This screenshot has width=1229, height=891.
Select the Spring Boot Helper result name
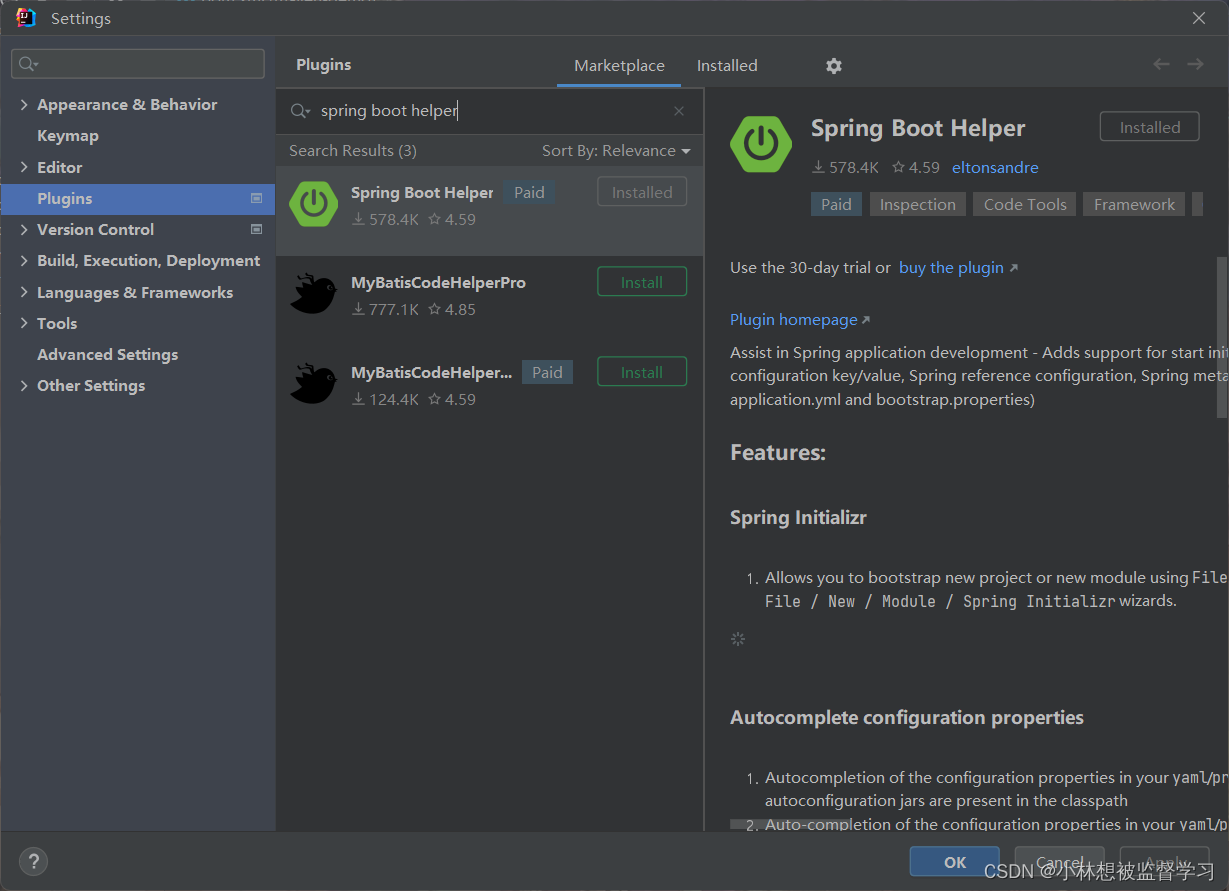tap(422, 192)
